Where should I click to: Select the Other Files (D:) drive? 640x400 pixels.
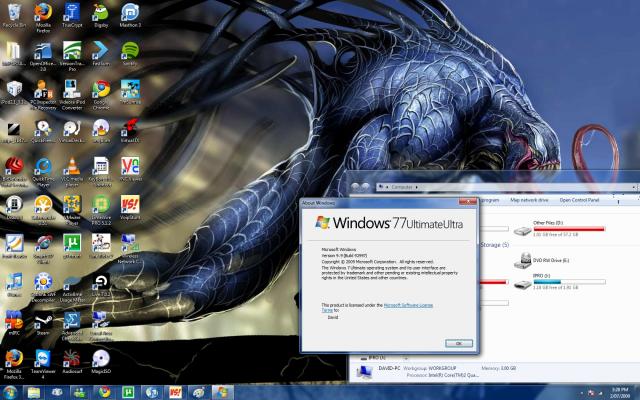[559, 229]
